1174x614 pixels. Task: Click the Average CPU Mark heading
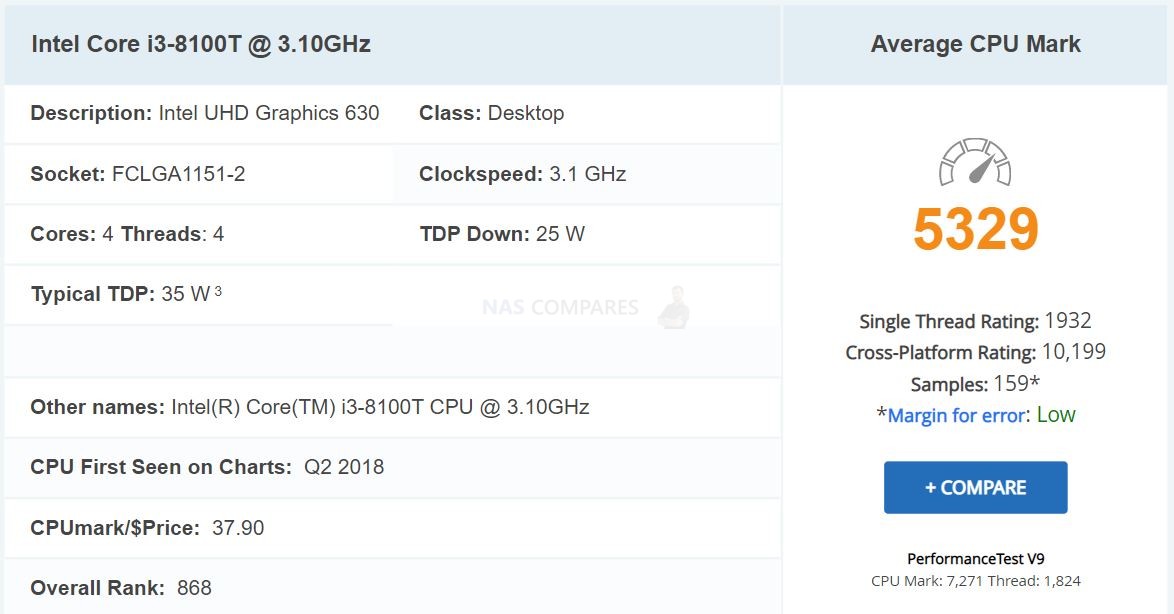coord(976,44)
